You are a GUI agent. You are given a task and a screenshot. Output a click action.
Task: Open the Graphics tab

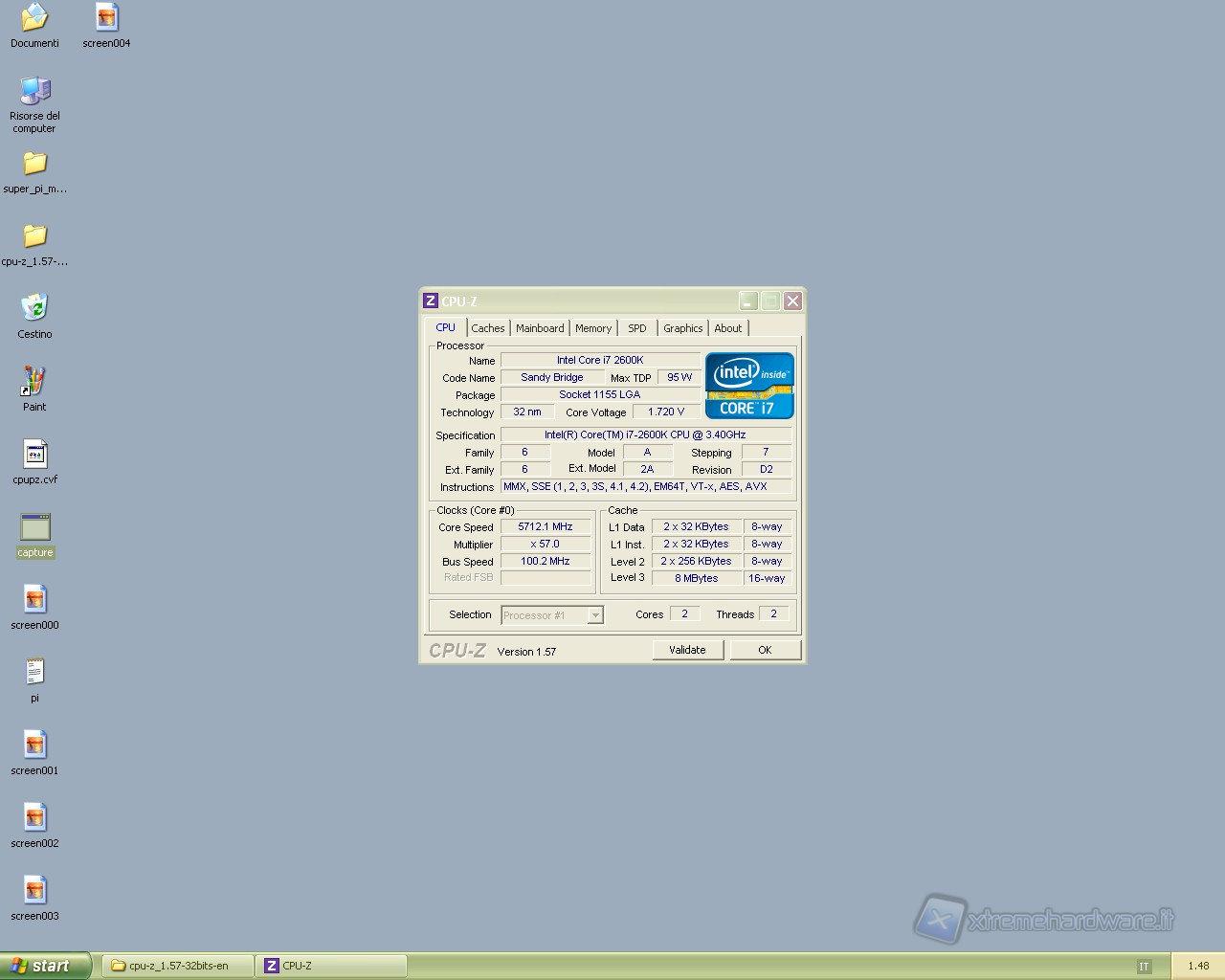(x=683, y=328)
